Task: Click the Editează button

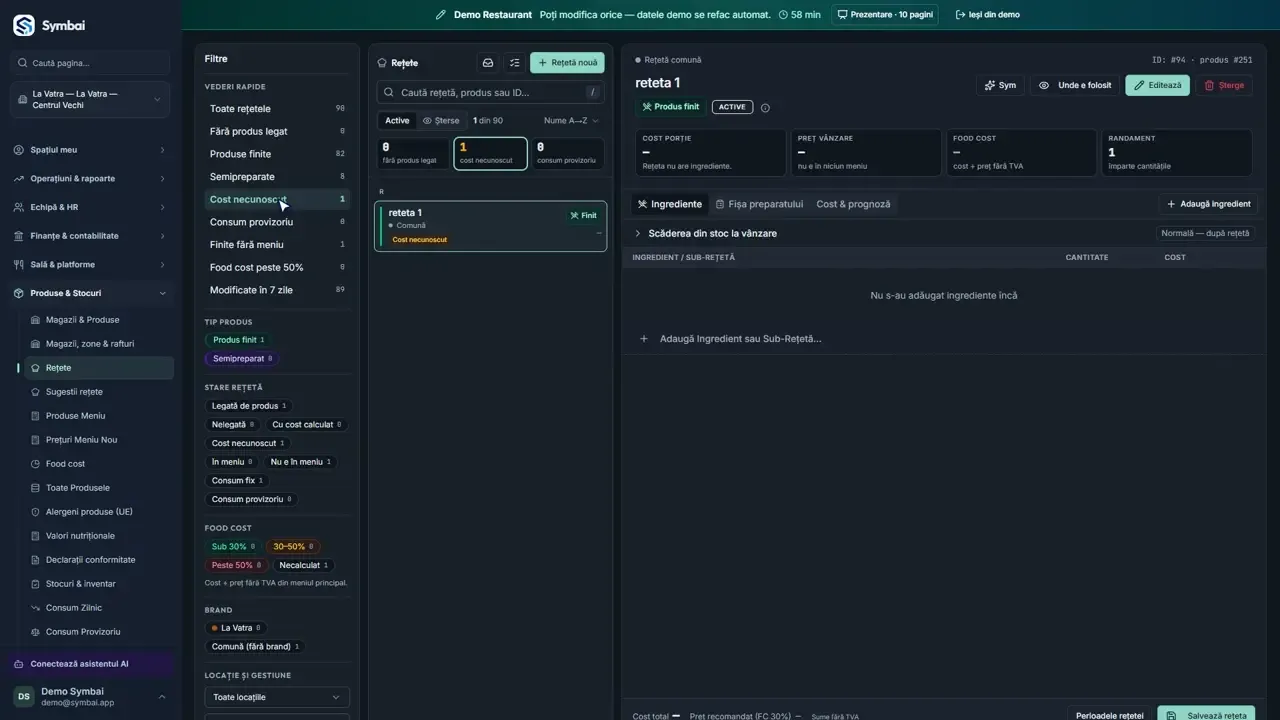Action: [x=1158, y=86]
